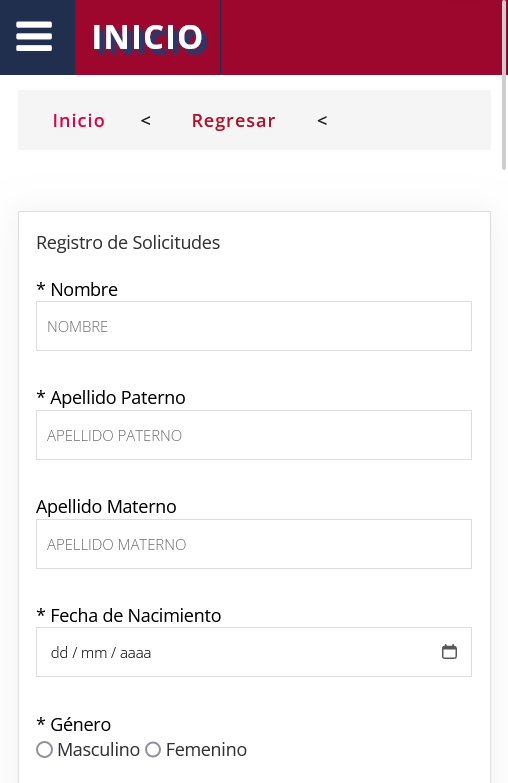Click the Masculino label text
This screenshot has width=508, height=783.
(x=98, y=750)
